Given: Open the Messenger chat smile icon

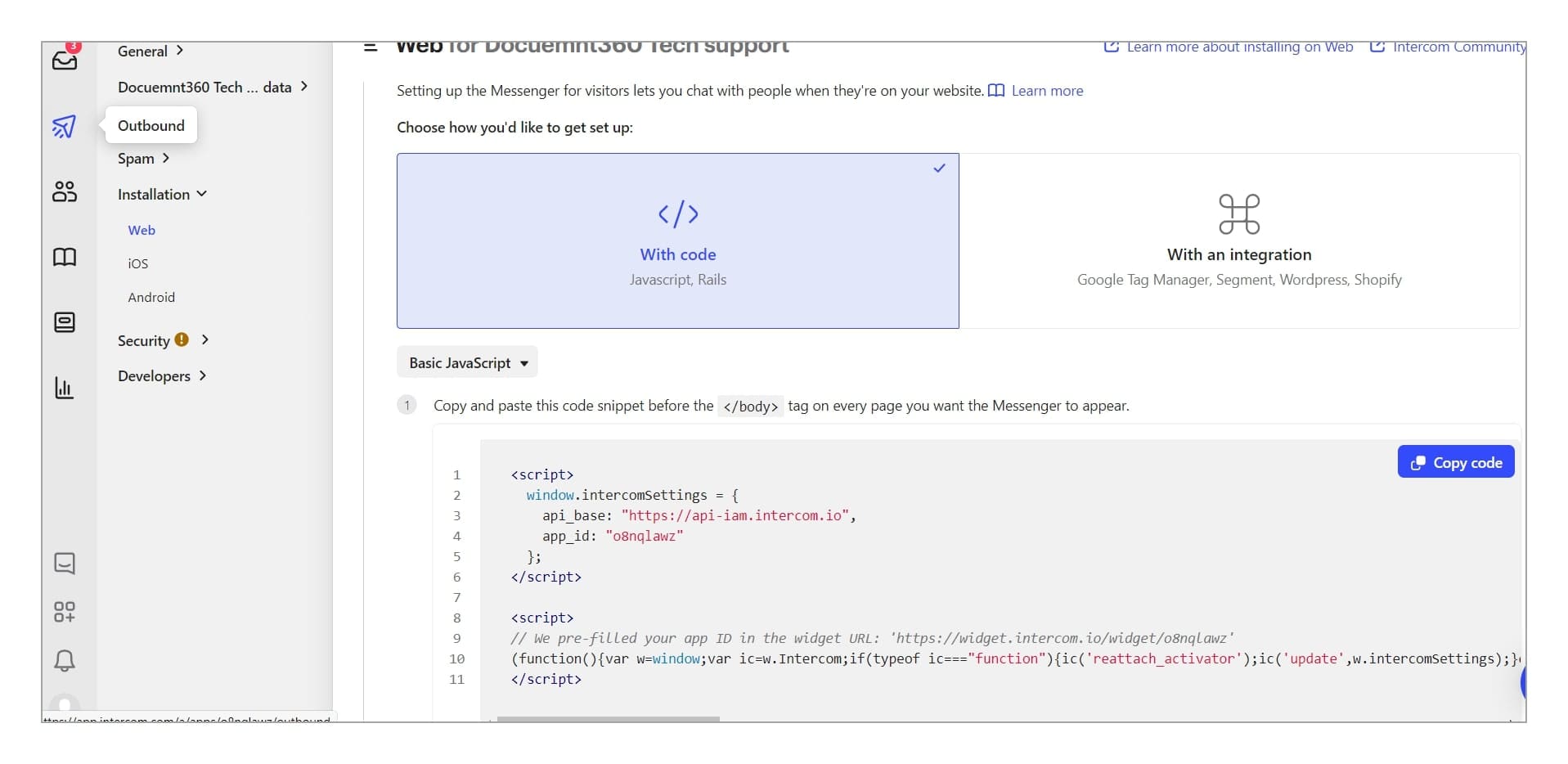Looking at the screenshot, I should coord(65,563).
